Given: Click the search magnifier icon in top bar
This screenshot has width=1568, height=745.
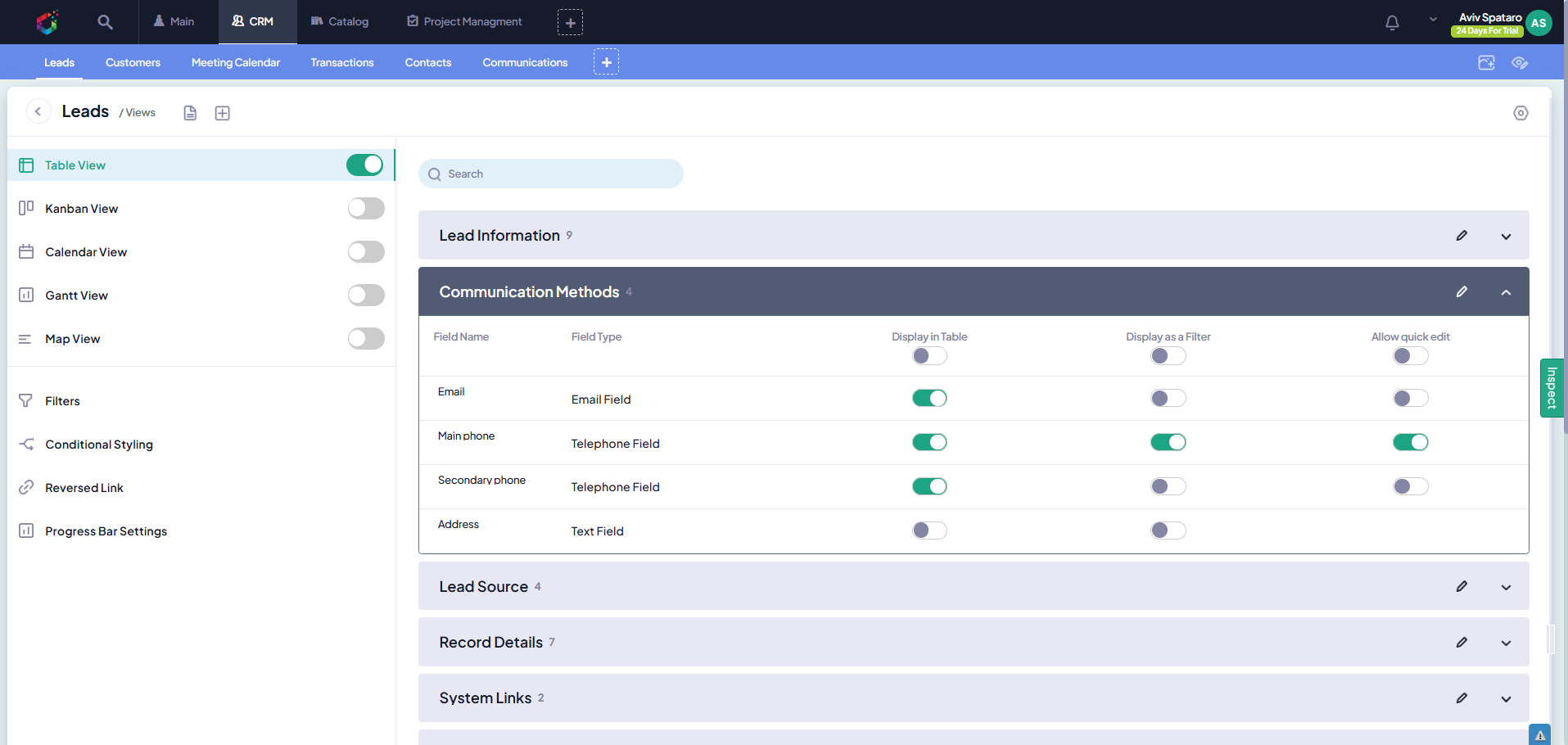Looking at the screenshot, I should pos(105,22).
